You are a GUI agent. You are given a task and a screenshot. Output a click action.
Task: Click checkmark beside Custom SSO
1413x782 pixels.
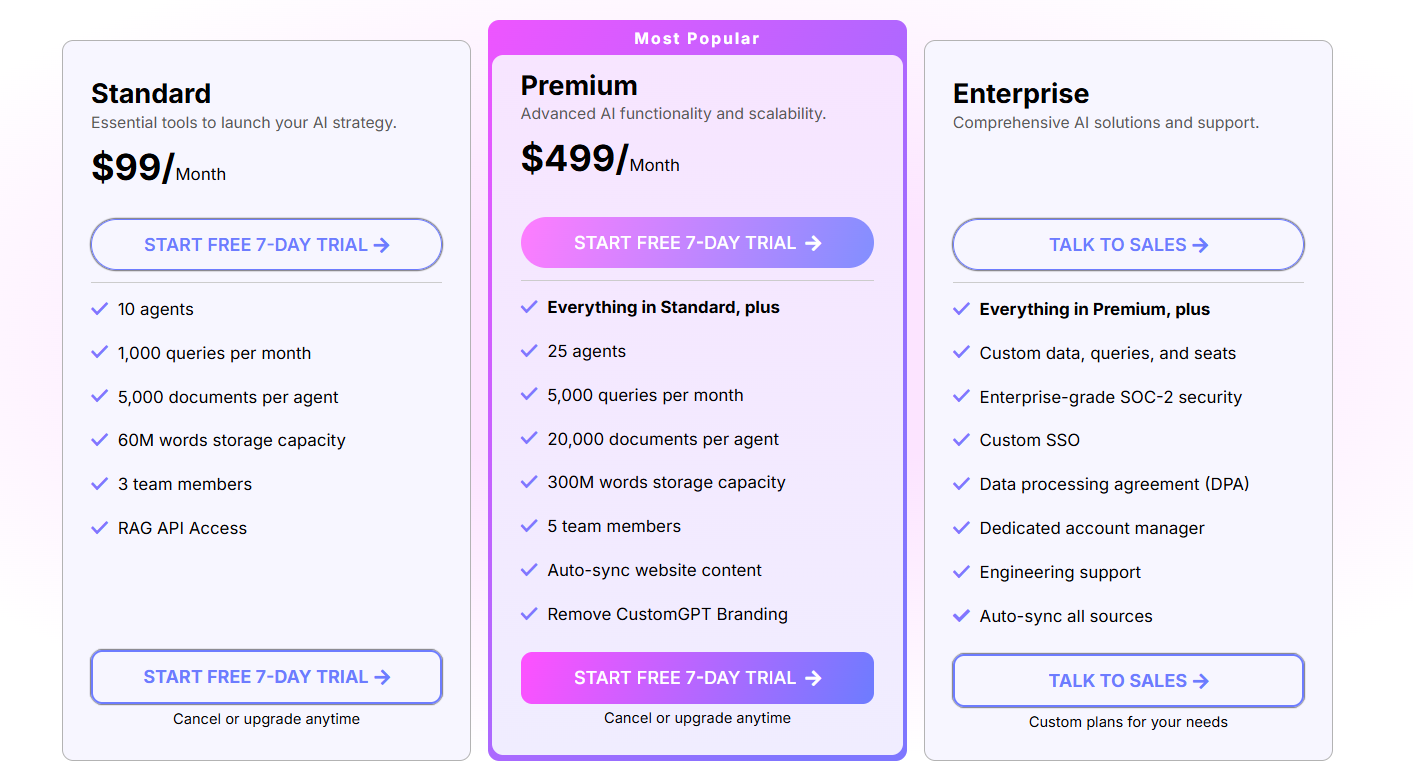click(x=961, y=440)
